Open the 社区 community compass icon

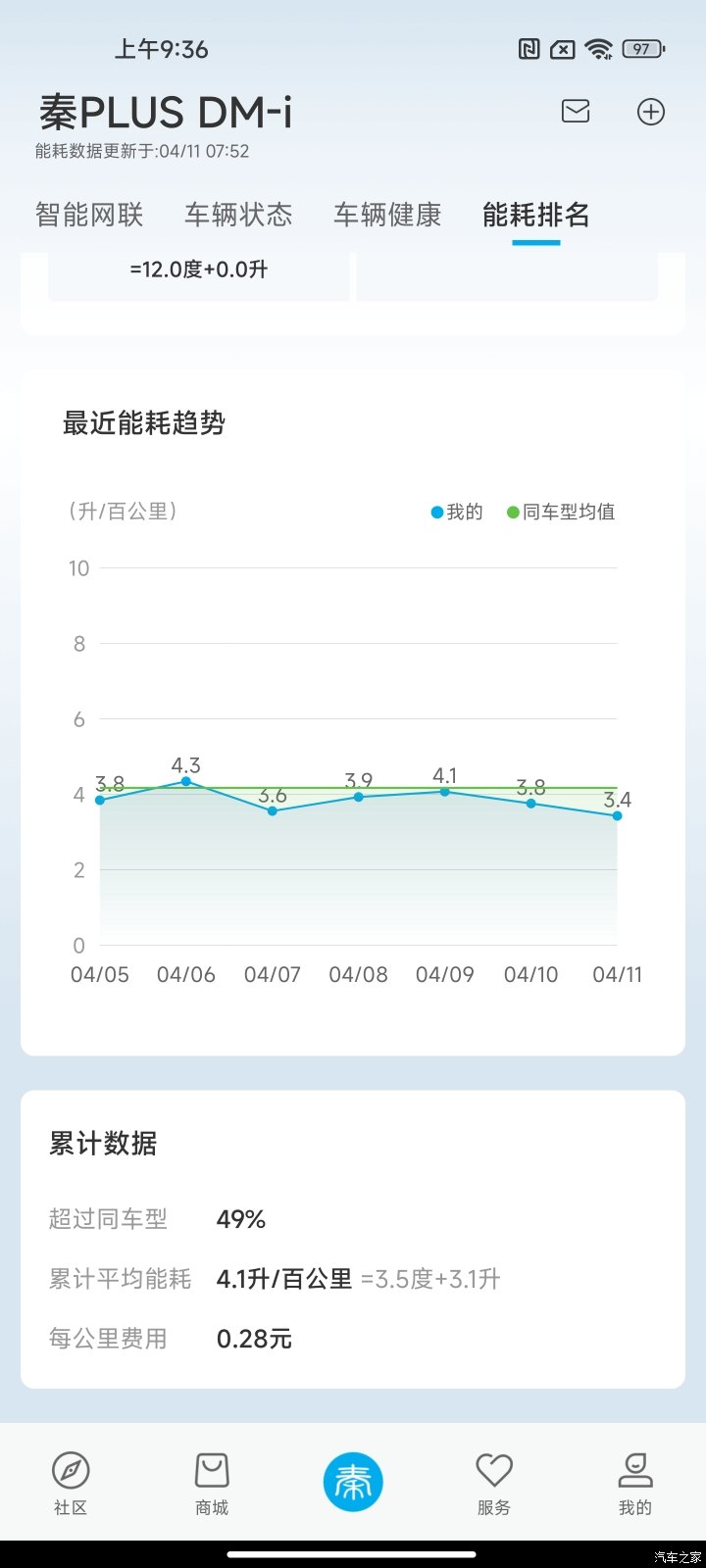coord(71,1471)
